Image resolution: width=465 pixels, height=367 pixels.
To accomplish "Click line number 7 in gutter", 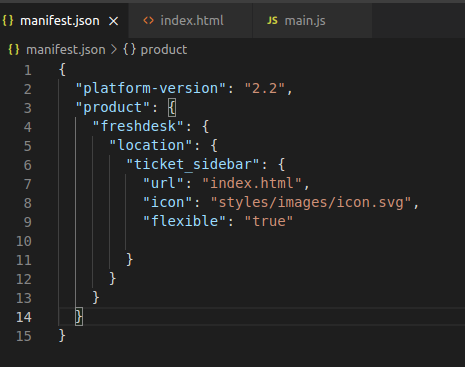I will click(28, 184).
